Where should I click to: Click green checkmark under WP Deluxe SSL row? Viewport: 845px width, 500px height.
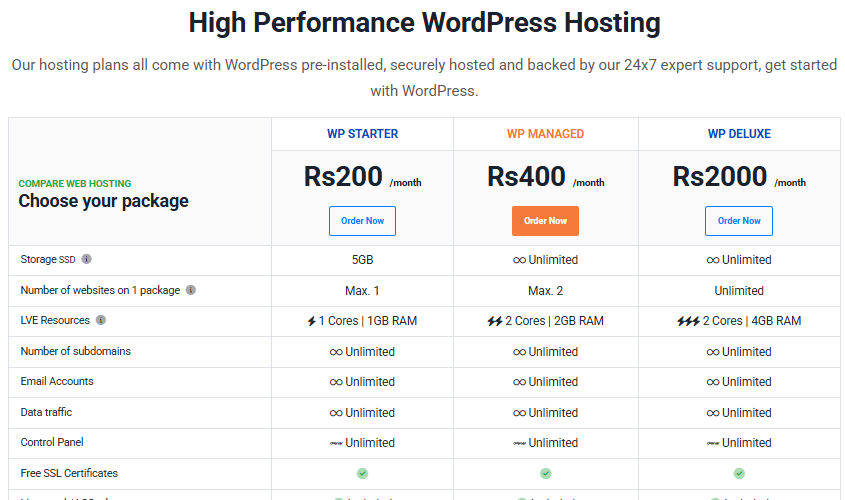pyautogui.click(x=739, y=474)
